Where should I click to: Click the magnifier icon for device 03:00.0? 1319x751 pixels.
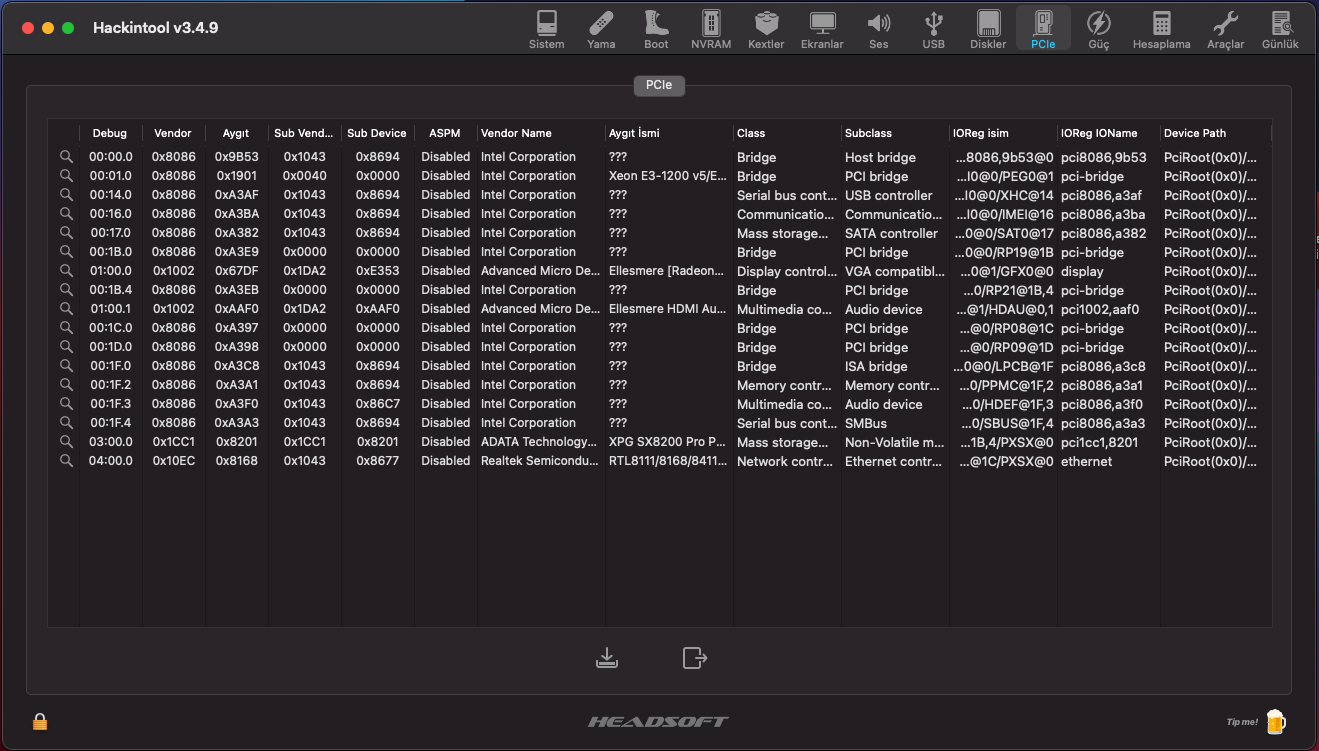66,442
